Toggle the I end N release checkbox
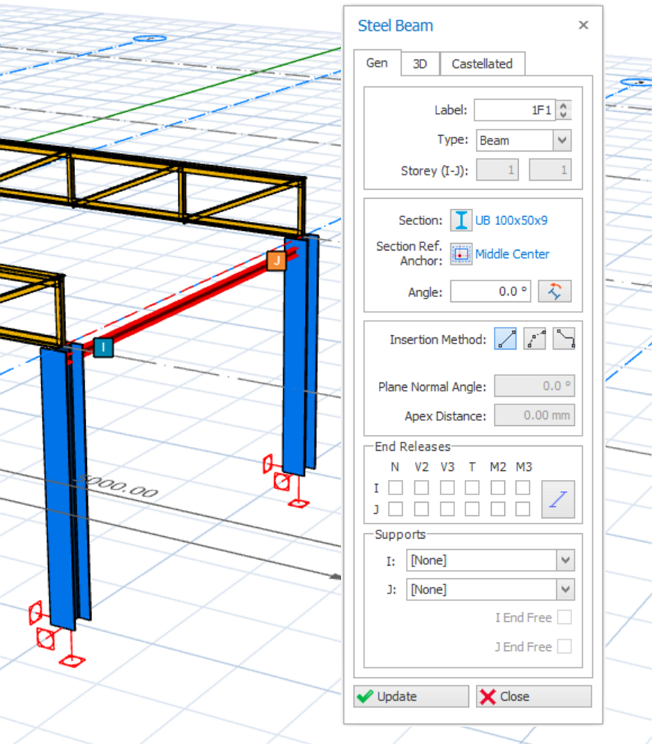Screen dimensions: 652x744 (x=396, y=488)
